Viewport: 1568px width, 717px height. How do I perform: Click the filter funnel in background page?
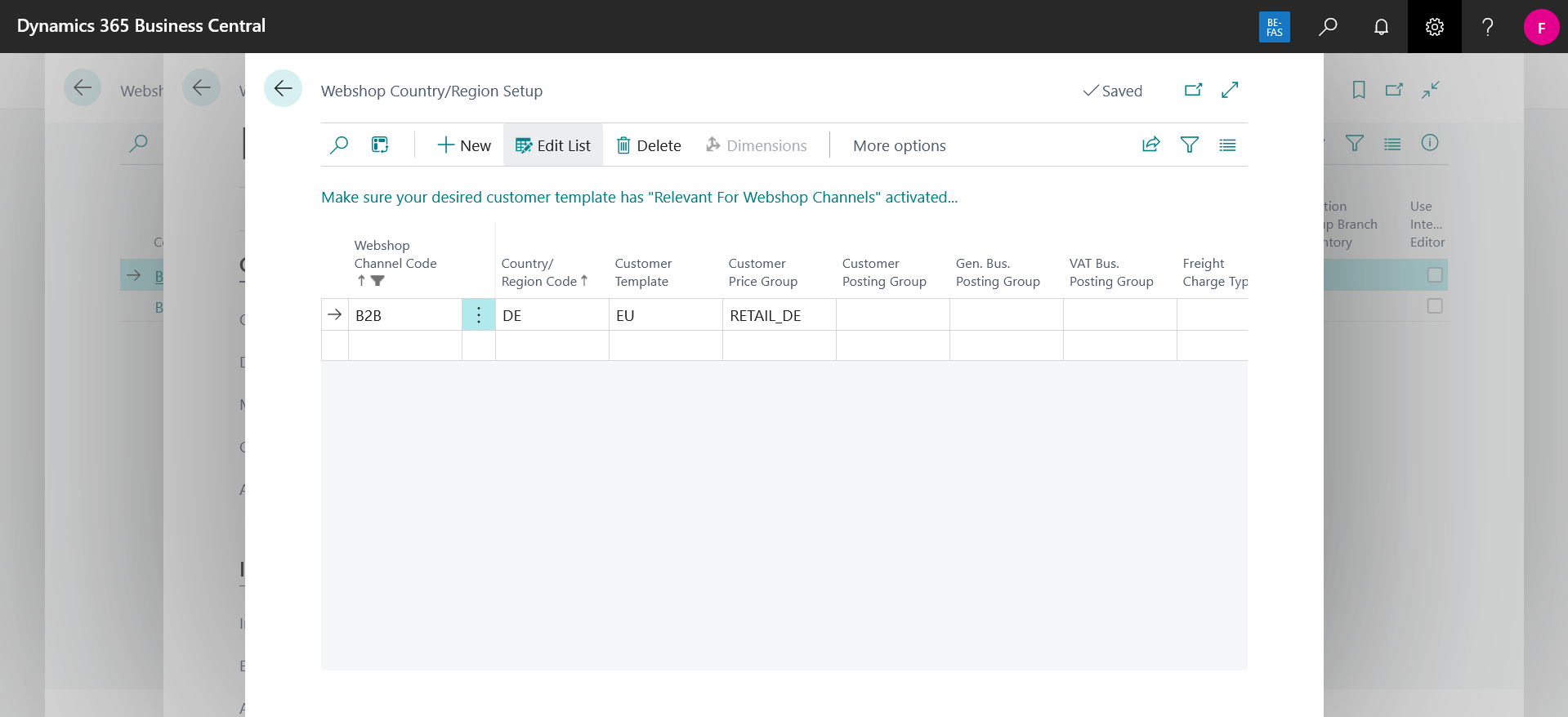point(1355,143)
